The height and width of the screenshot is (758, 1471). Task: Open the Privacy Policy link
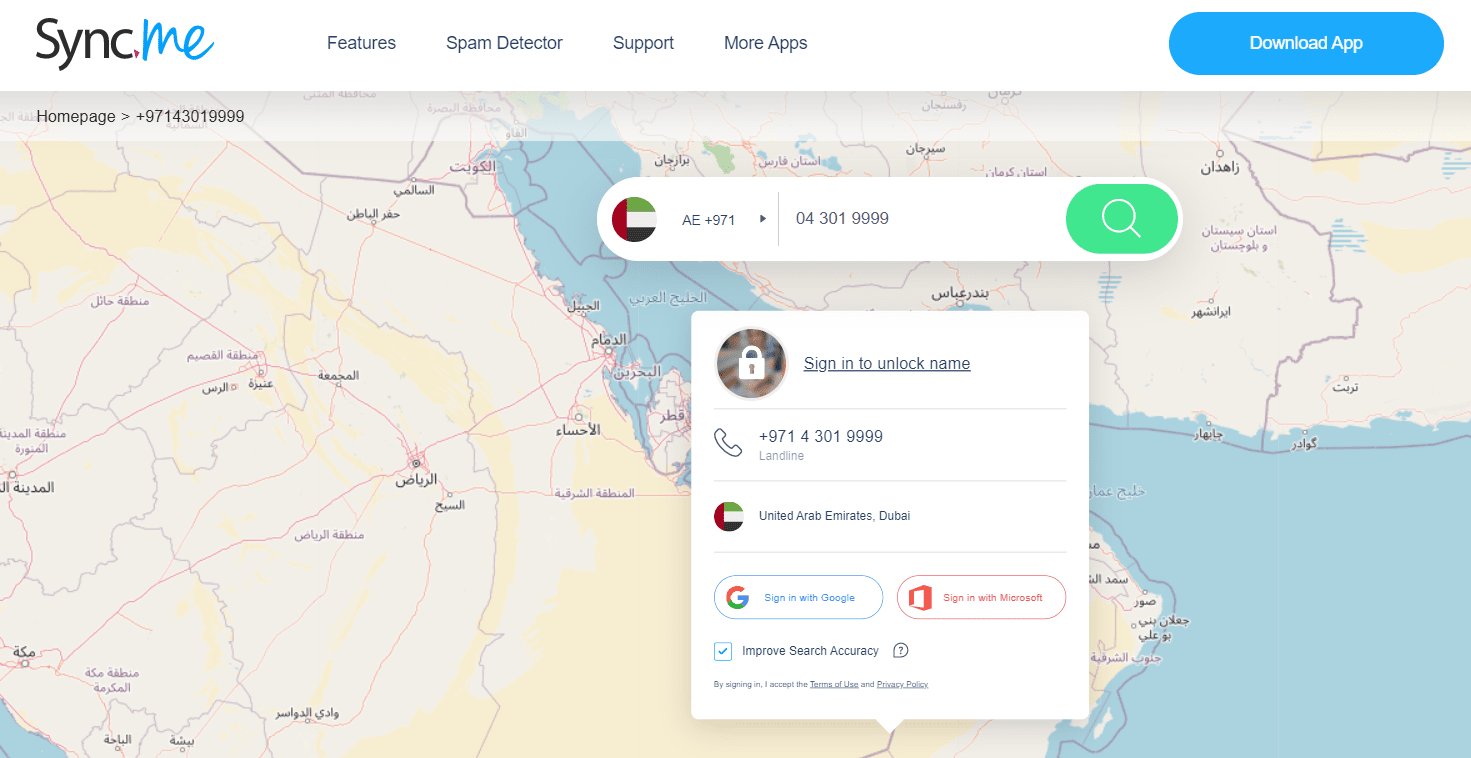(x=902, y=684)
